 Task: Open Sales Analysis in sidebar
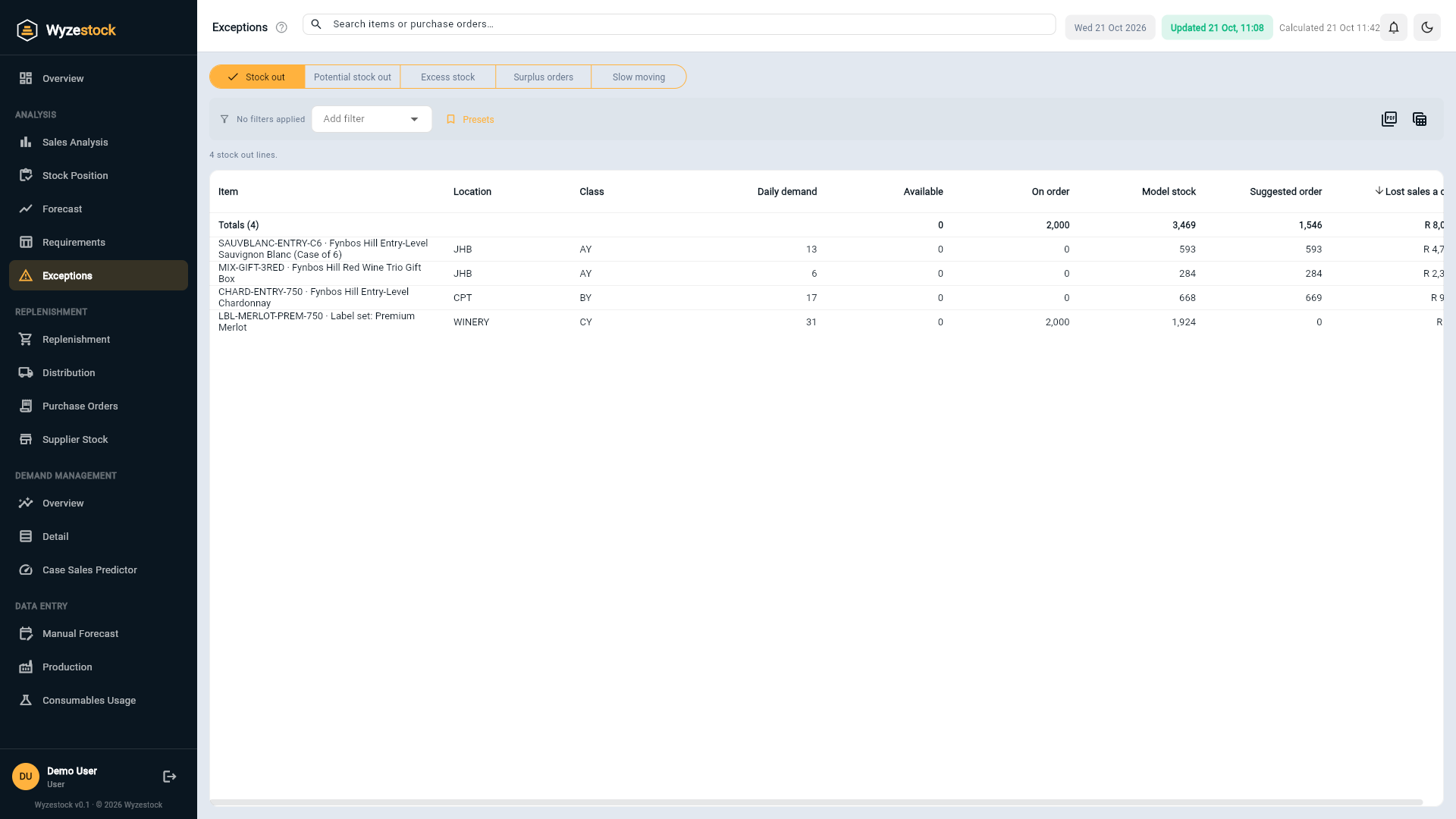(x=99, y=143)
